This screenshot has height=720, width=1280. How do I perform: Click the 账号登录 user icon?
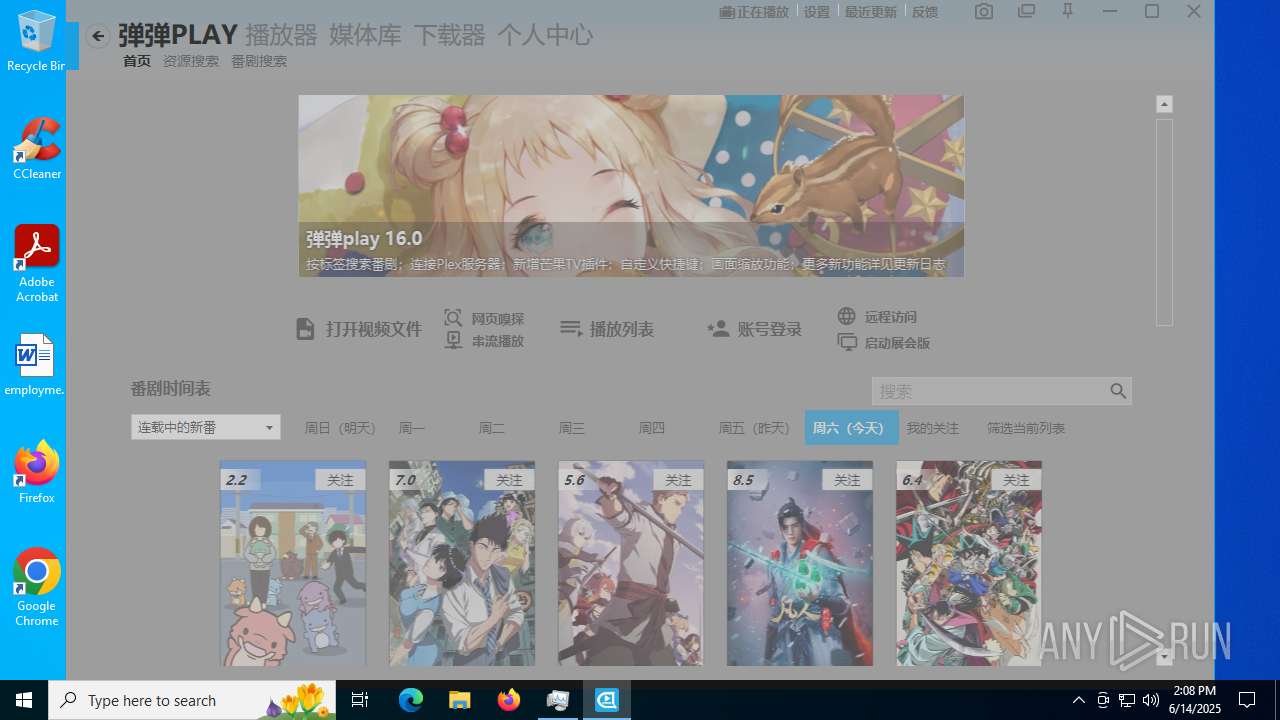[718, 329]
